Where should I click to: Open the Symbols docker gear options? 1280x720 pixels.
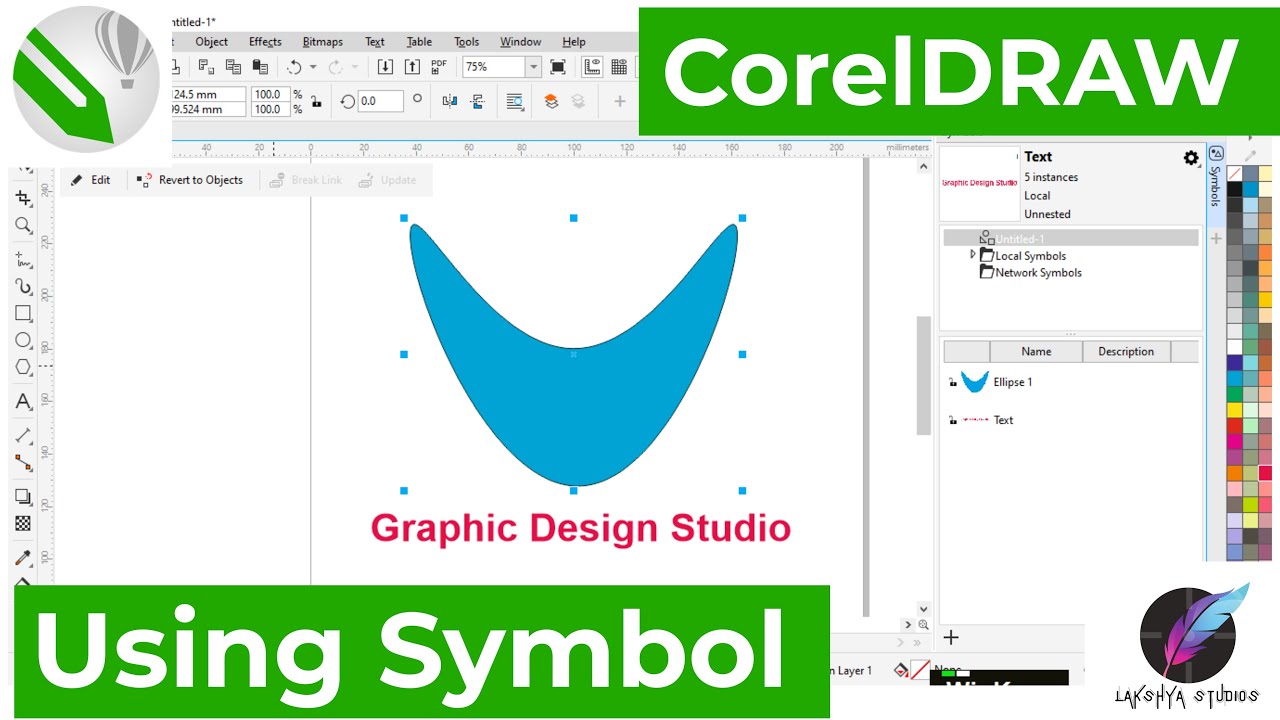(1191, 158)
